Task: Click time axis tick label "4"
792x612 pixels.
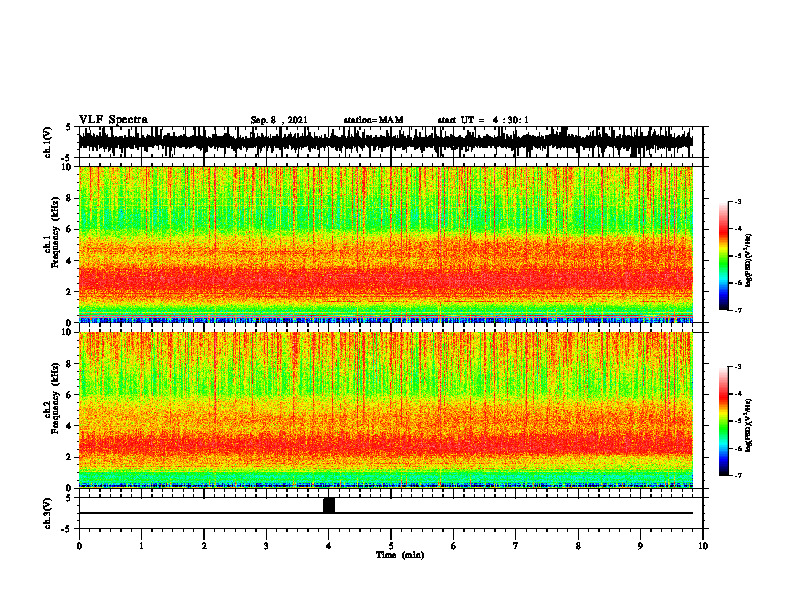Action: pyautogui.click(x=329, y=546)
